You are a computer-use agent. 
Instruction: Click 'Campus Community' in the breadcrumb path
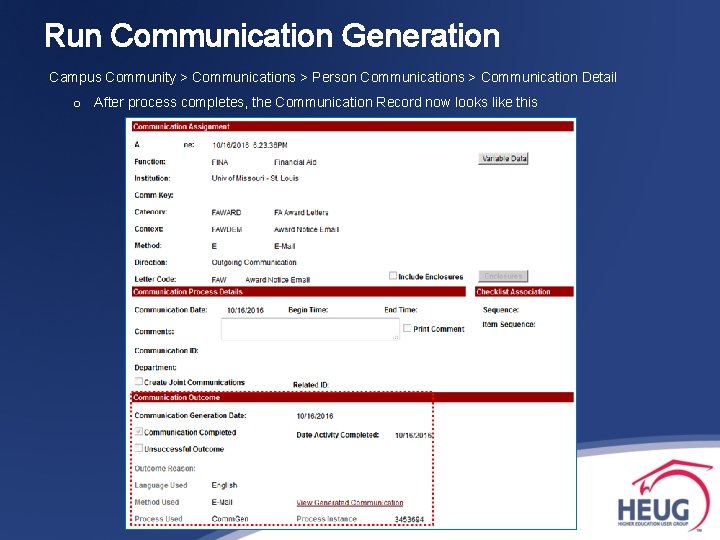(x=112, y=77)
